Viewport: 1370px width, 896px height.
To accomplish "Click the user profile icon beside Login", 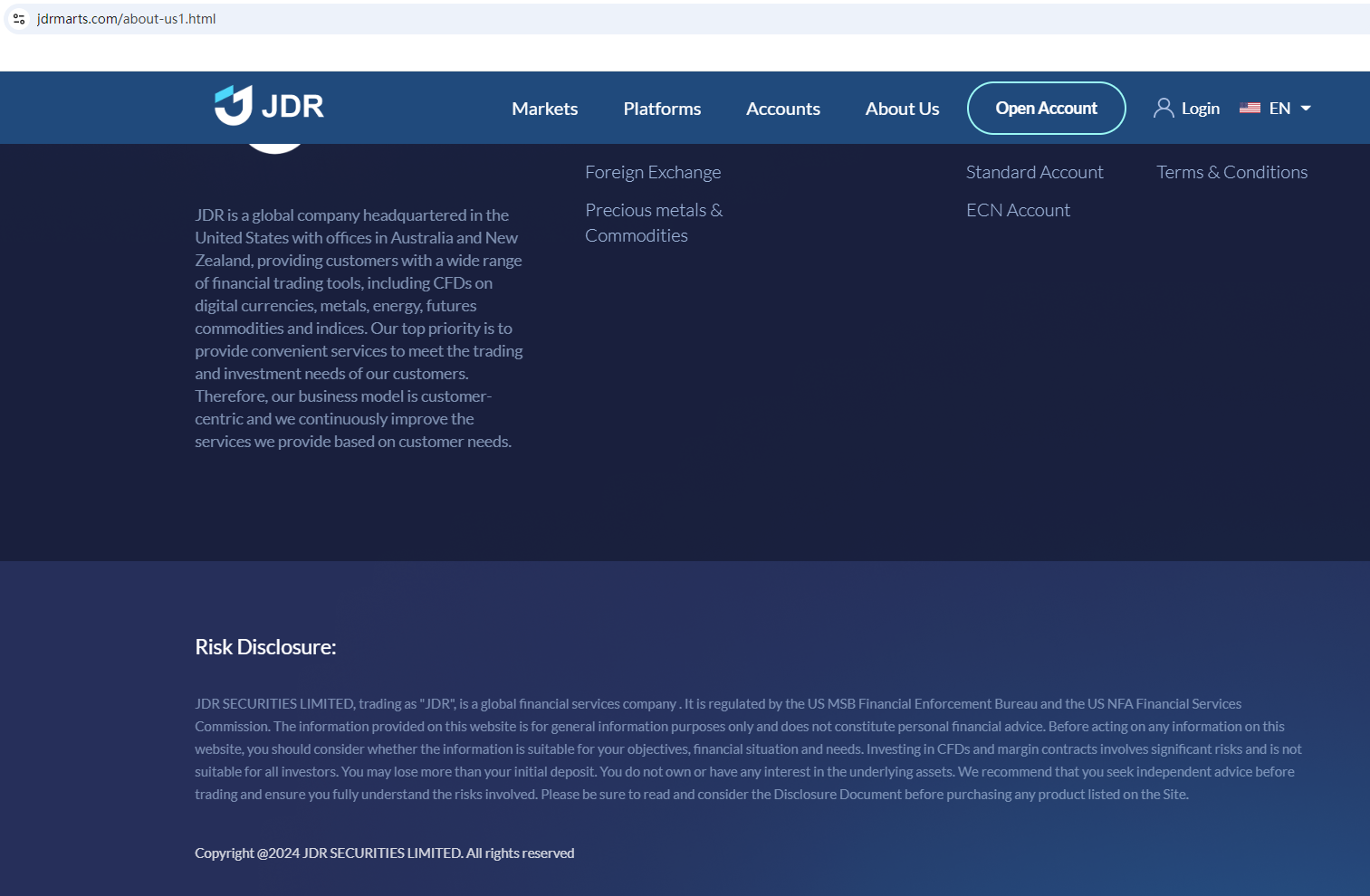I will 1164,109.
